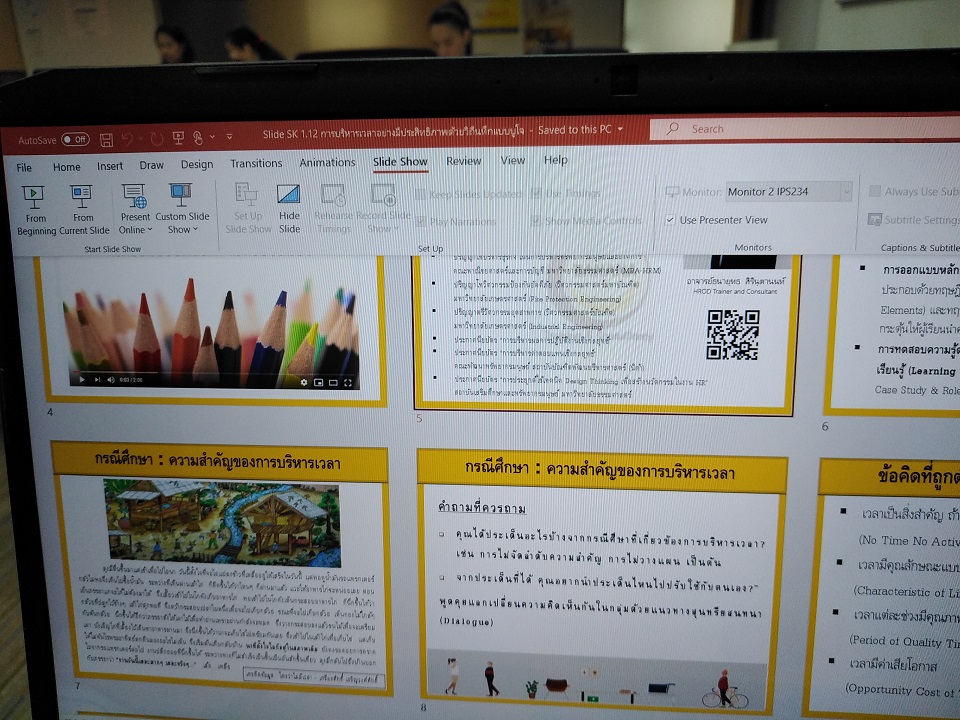Image resolution: width=960 pixels, height=720 pixels.
Task: Expand the Saved to this PC dropdown
Action: point(620,129)
